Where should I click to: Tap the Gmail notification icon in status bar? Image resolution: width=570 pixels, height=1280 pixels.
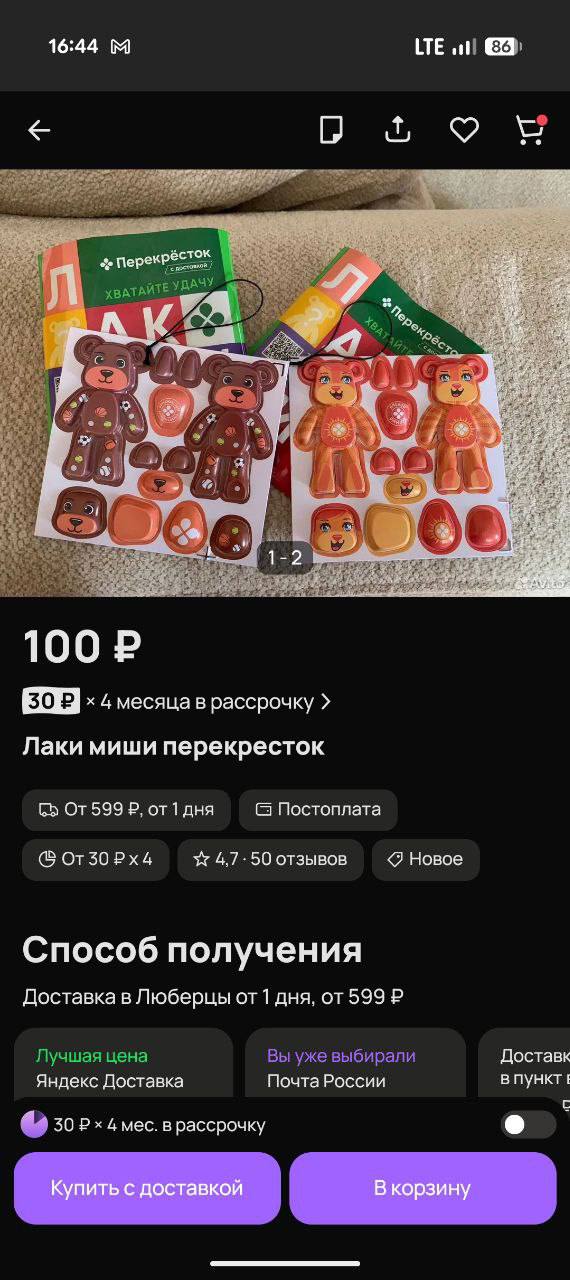[120, 47]
